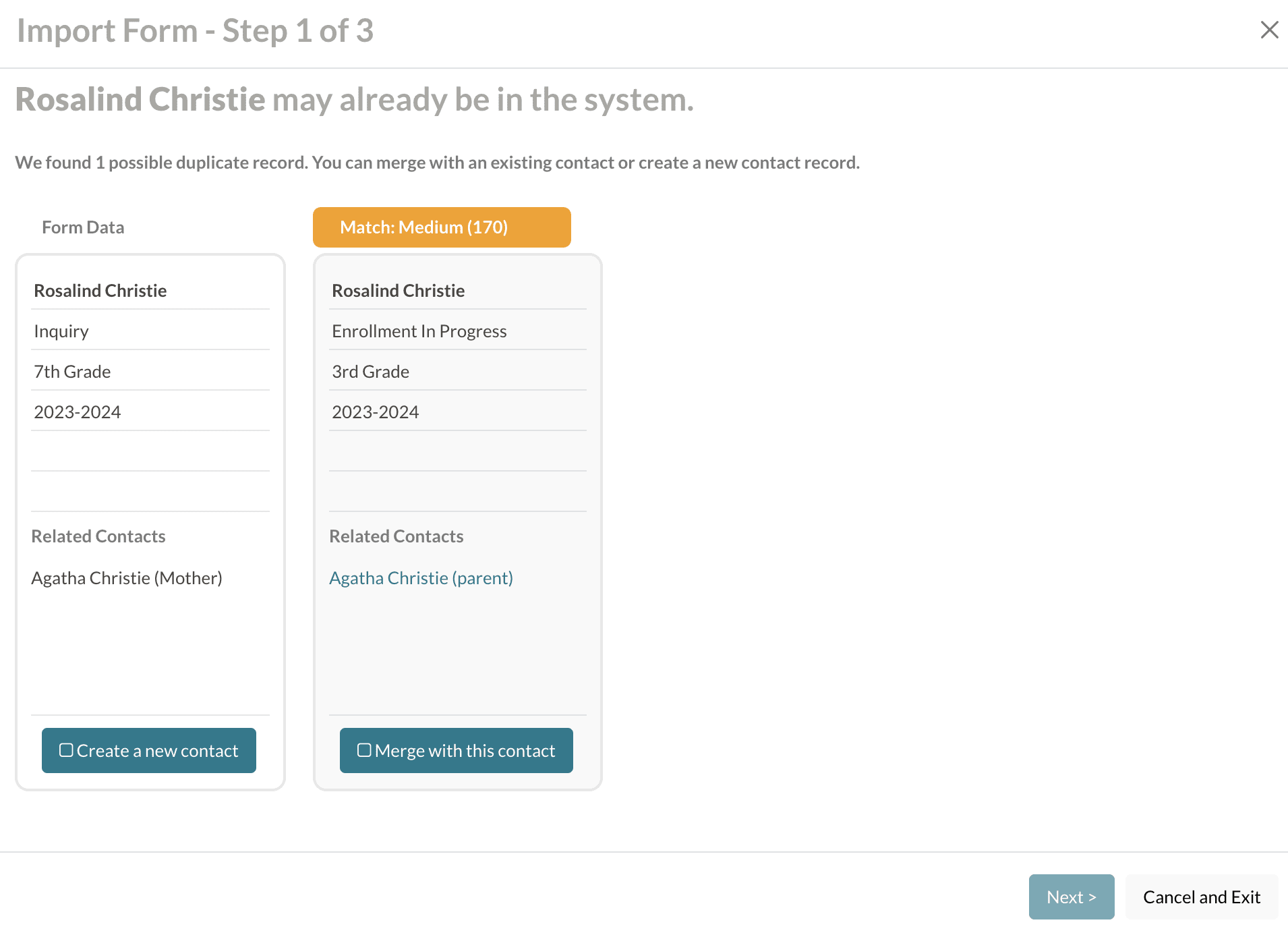Click Rosalind Christie name in Form Data card

[x=100, y=291]
